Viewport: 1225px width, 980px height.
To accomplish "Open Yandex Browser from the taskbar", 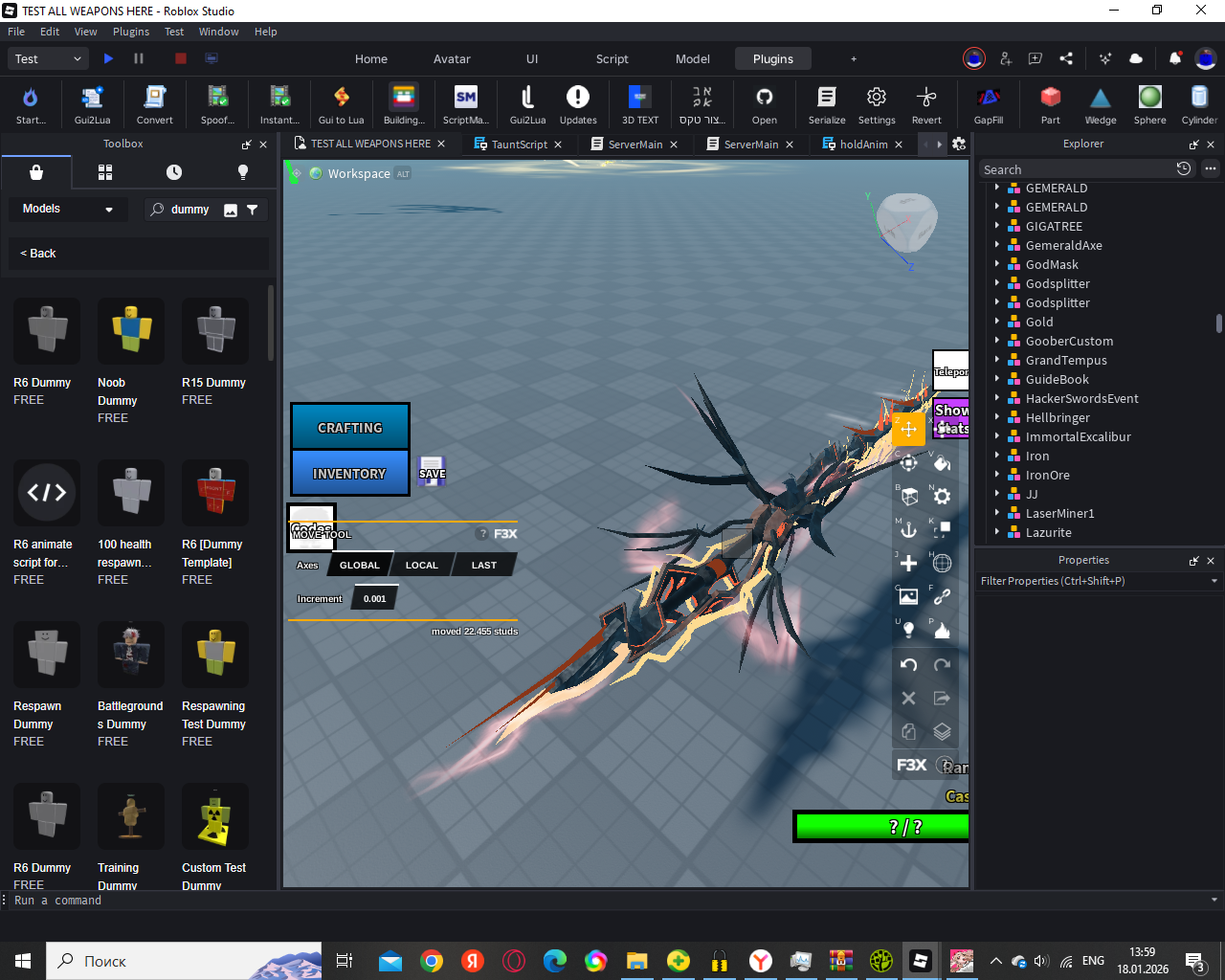I will click(761, 961).
